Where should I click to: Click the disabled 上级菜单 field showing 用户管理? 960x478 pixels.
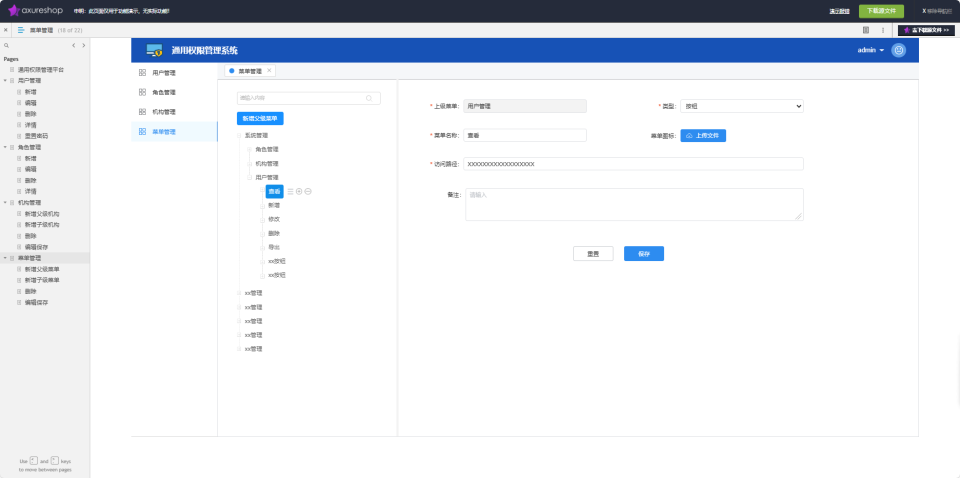pos(525,106)
